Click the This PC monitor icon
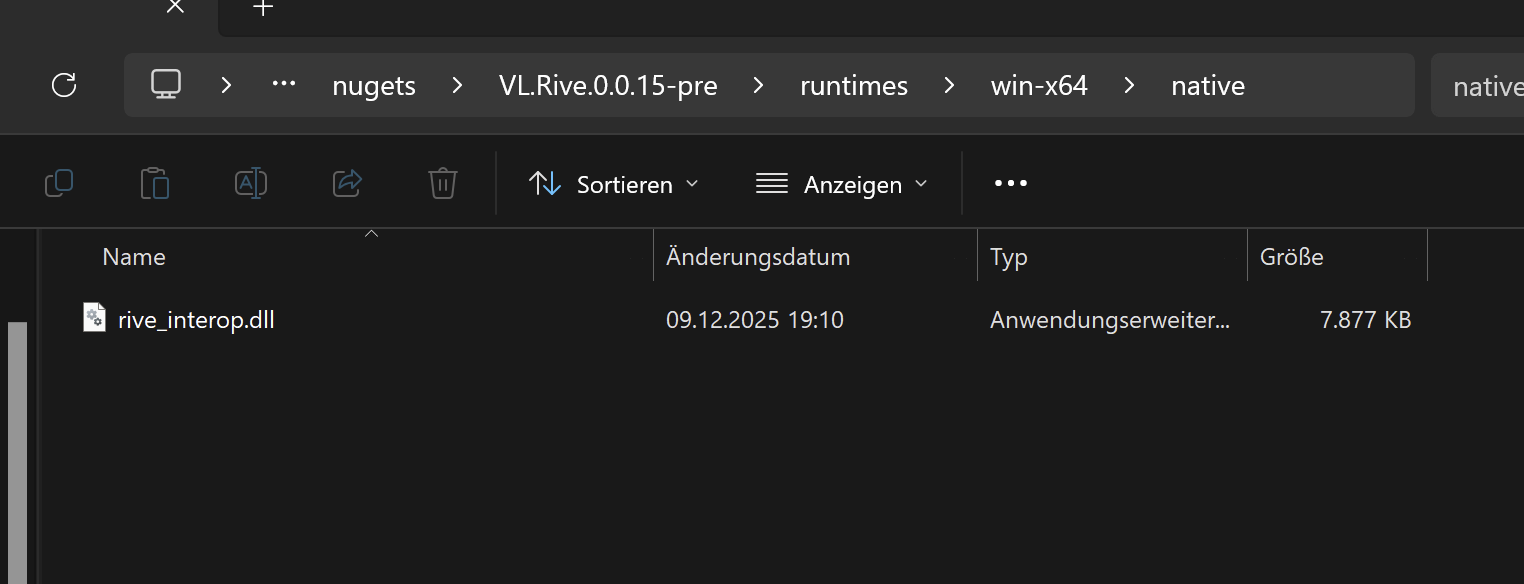The width and height of the screenshot is (1524, 584). pyautogui.click(x=166, y=85)
